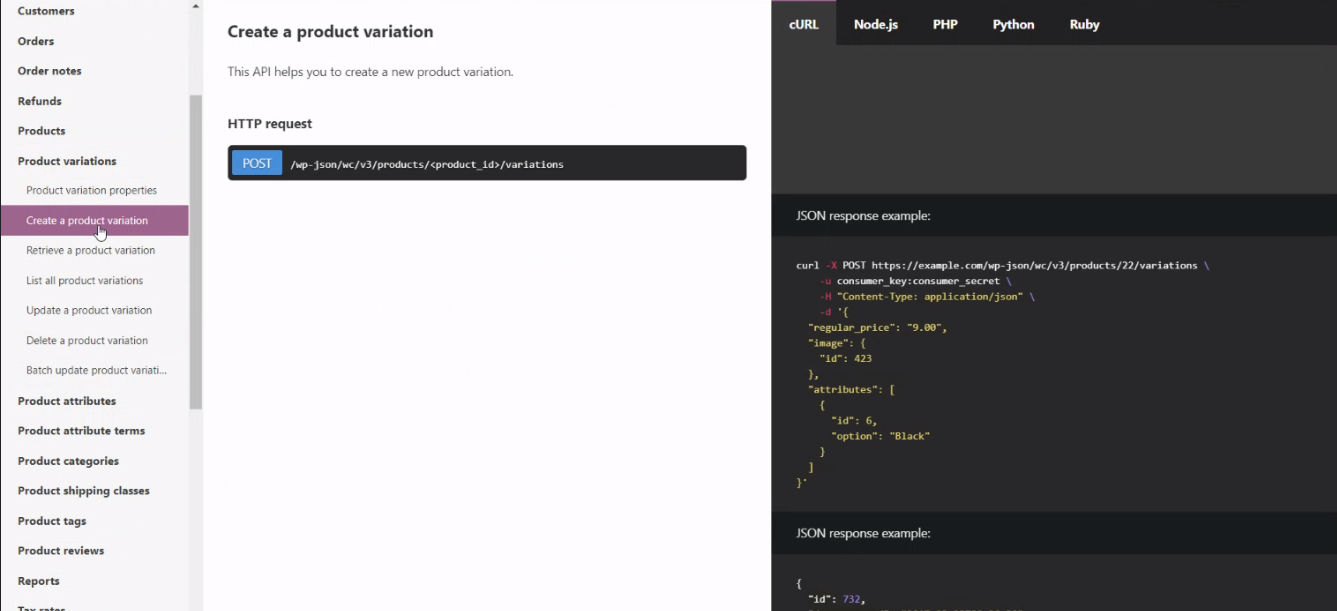This screenshot has width=1337, height=611.
Task: Go to Order notes section
Action: [50, 71]
